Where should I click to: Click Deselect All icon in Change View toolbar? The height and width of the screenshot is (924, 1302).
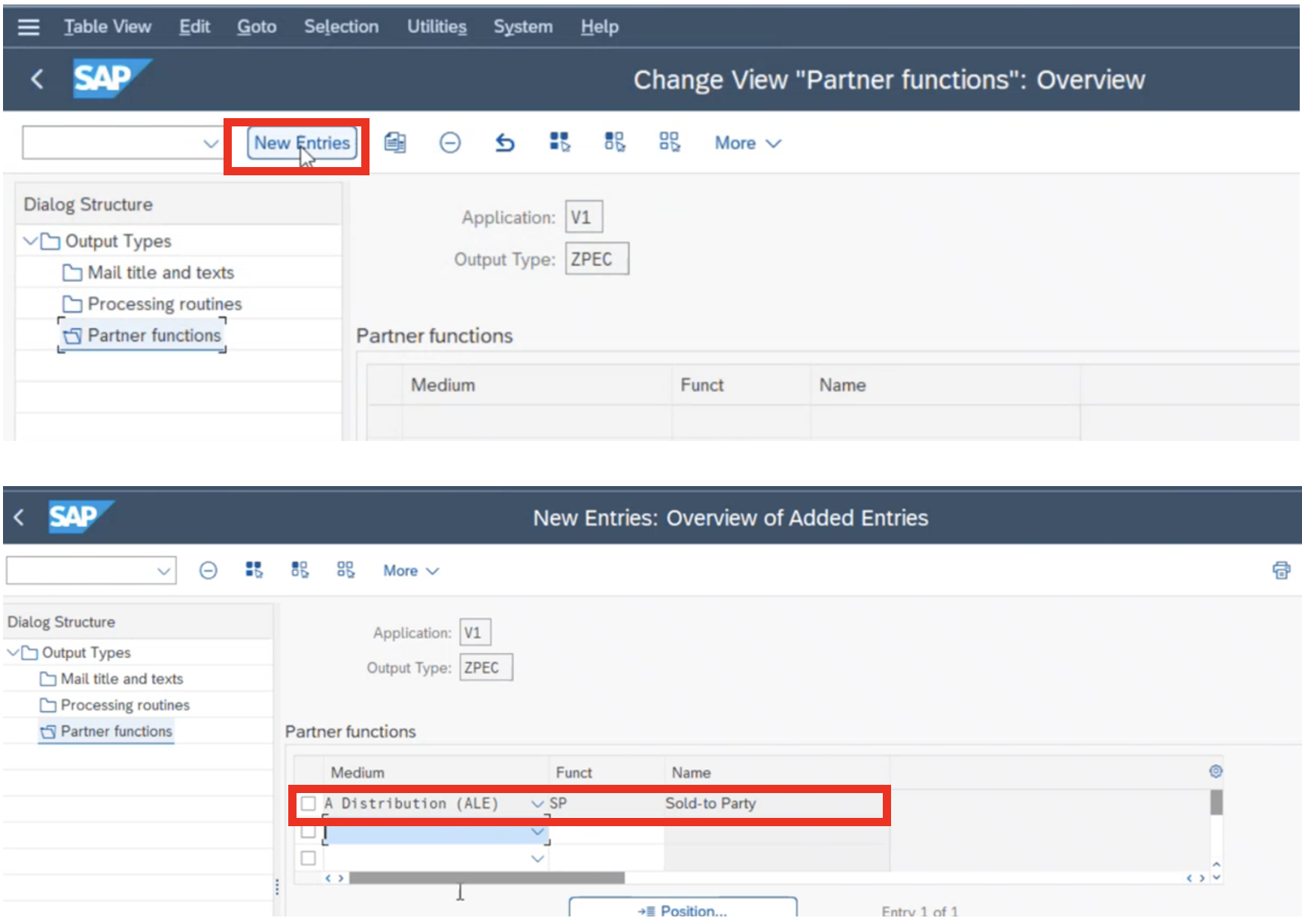pyautogui.click(x=670, y=142)
